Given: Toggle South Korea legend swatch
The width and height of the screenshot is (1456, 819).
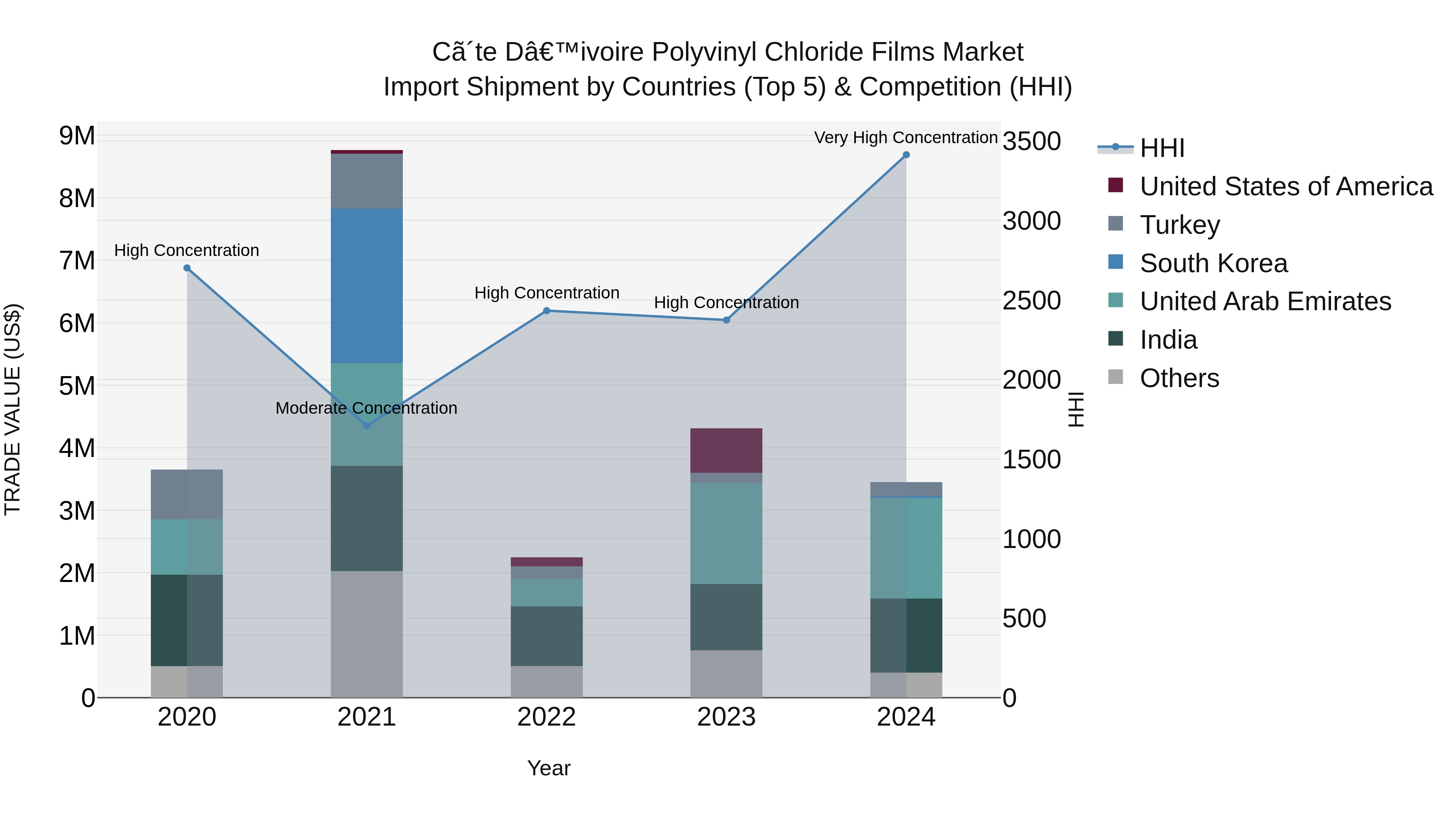Looking at the screenshot, I should pos(1116,262).
